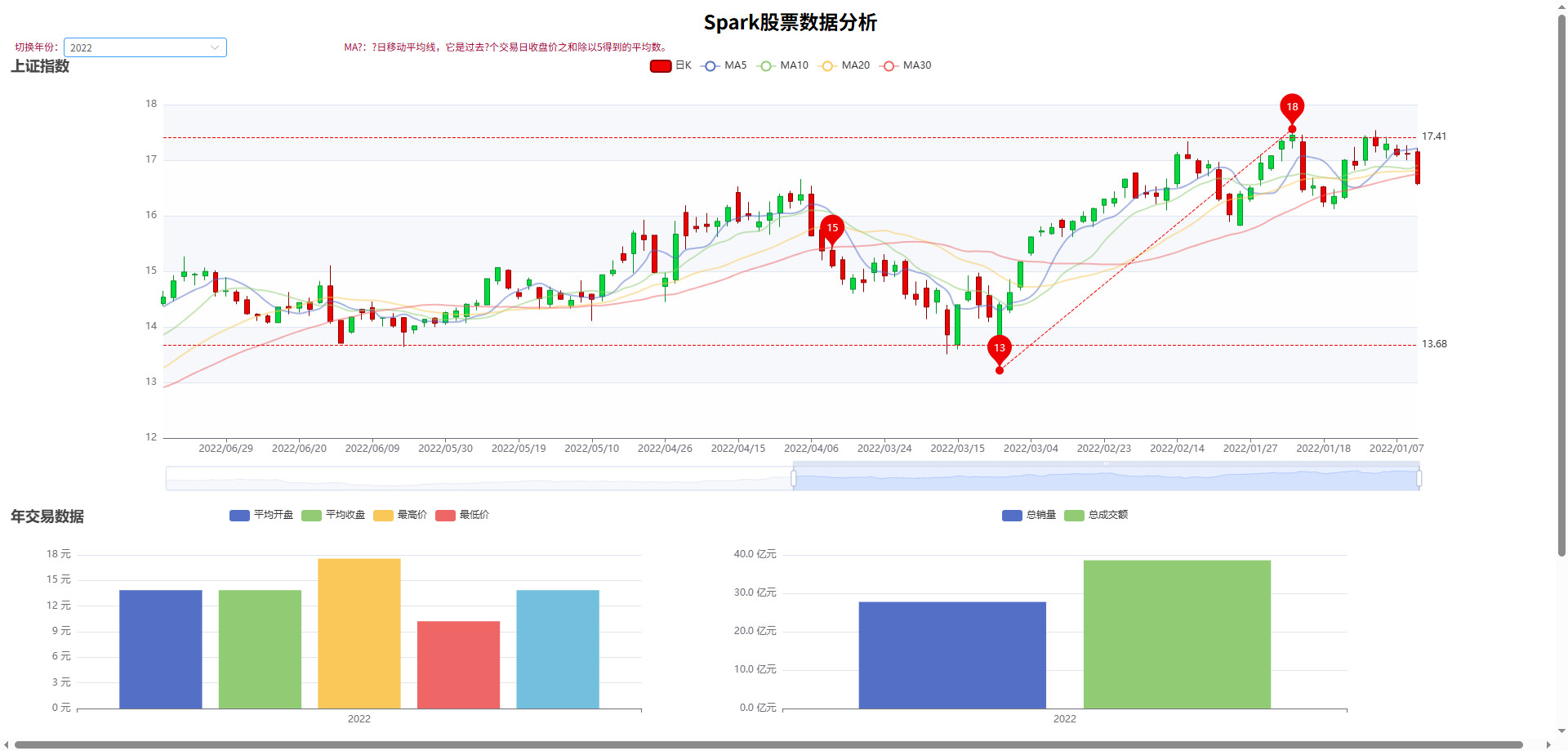Click the scroll right arrow of horizontal scrollbar
Screen dimensions: 1568x751
1548,744
